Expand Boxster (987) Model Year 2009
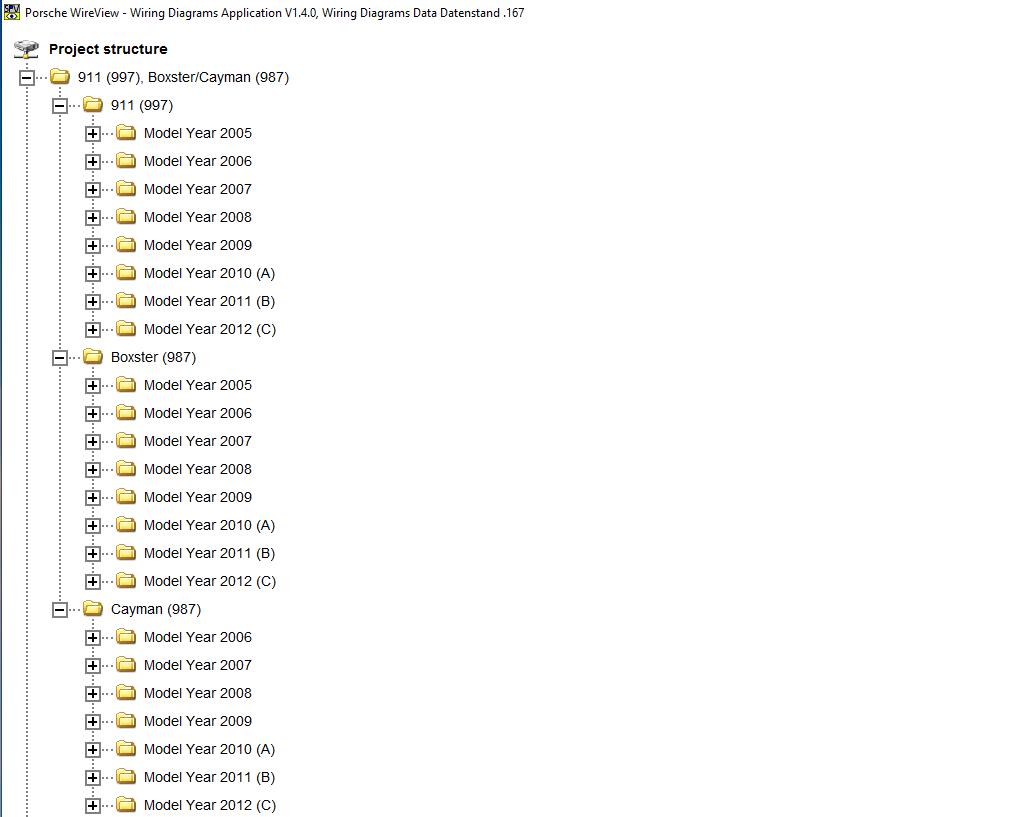Image resolution: width=1022 pixels, height=817 pixels. click(x=93, y=498)
